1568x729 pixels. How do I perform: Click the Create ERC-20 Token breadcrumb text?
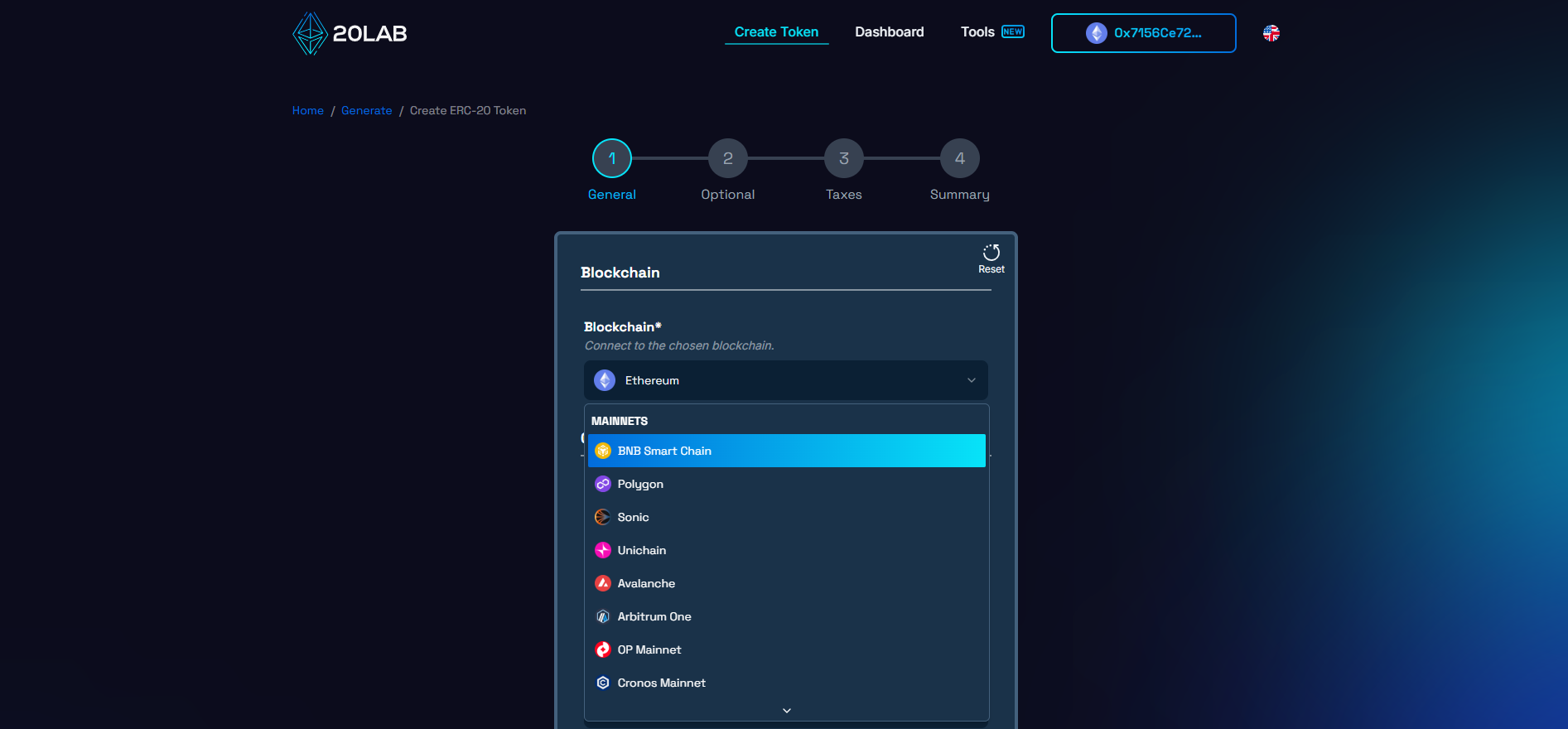point(468,111)
